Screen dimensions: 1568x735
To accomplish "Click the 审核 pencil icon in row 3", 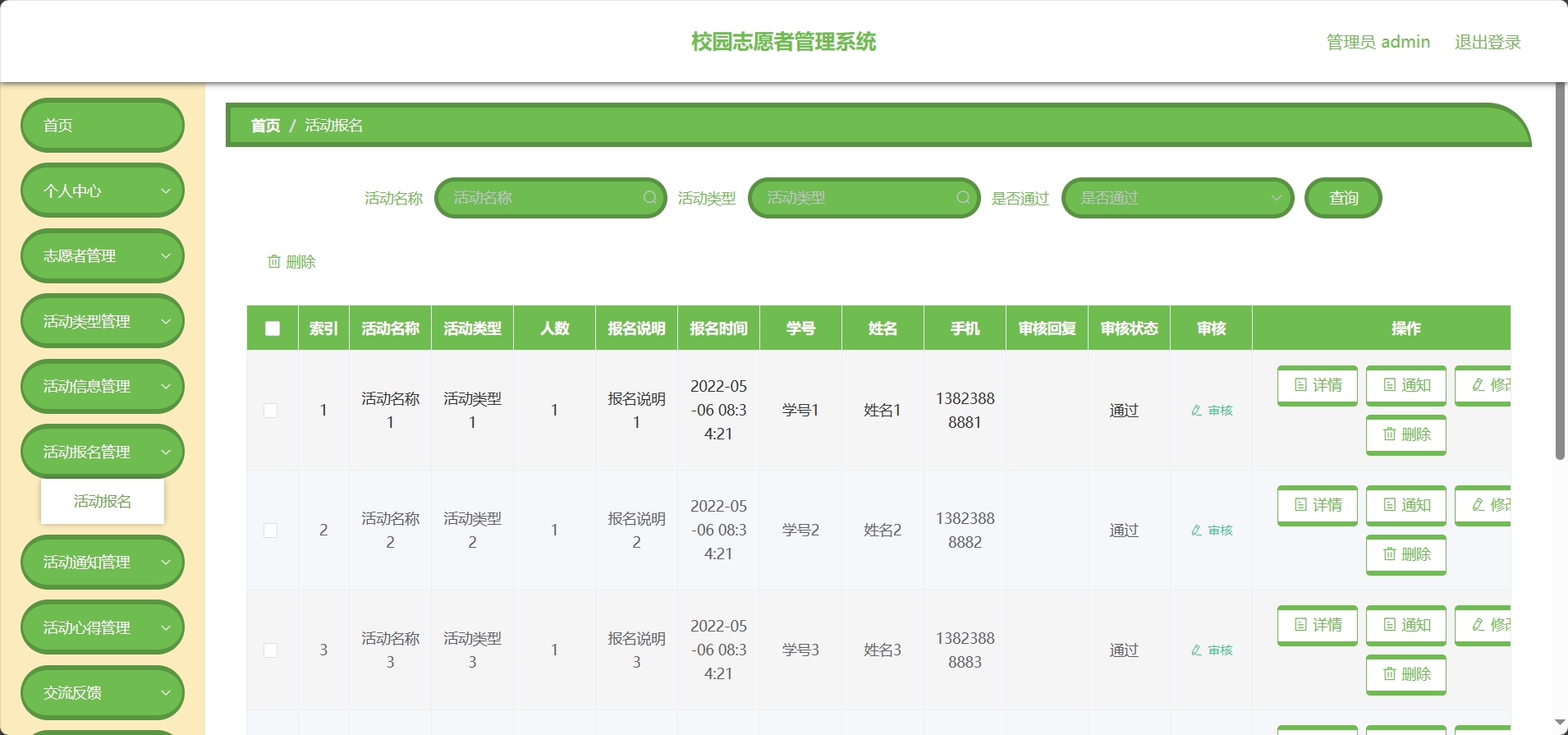I will point(1212,650).
